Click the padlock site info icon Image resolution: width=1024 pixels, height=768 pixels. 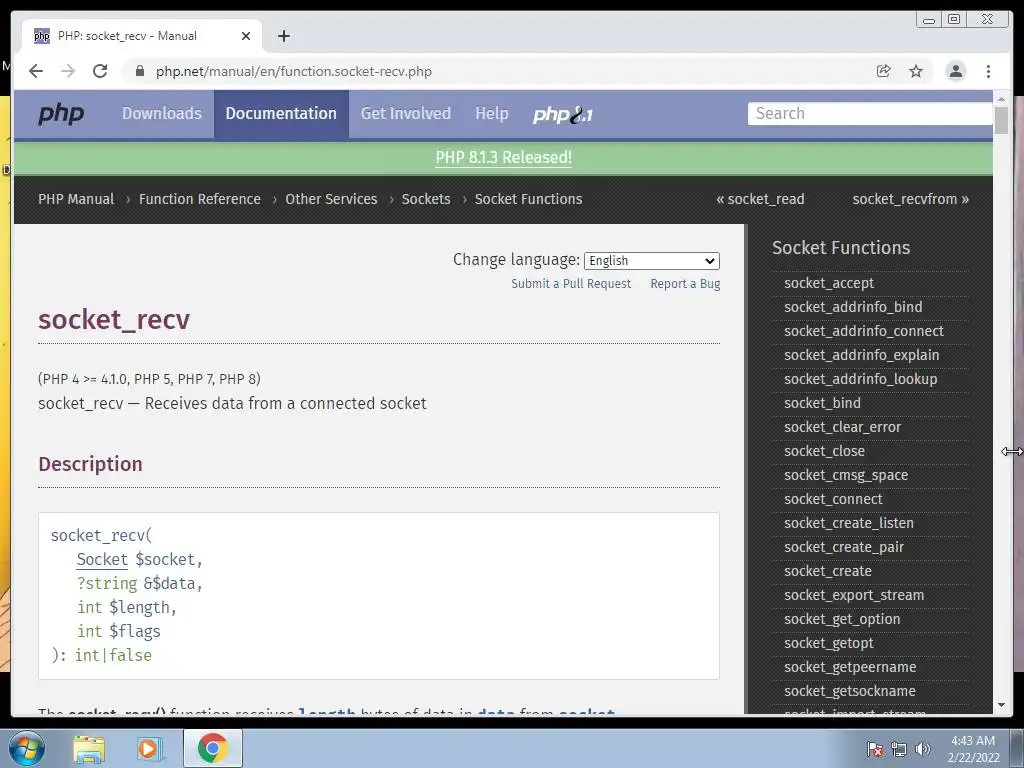point(139,71)
